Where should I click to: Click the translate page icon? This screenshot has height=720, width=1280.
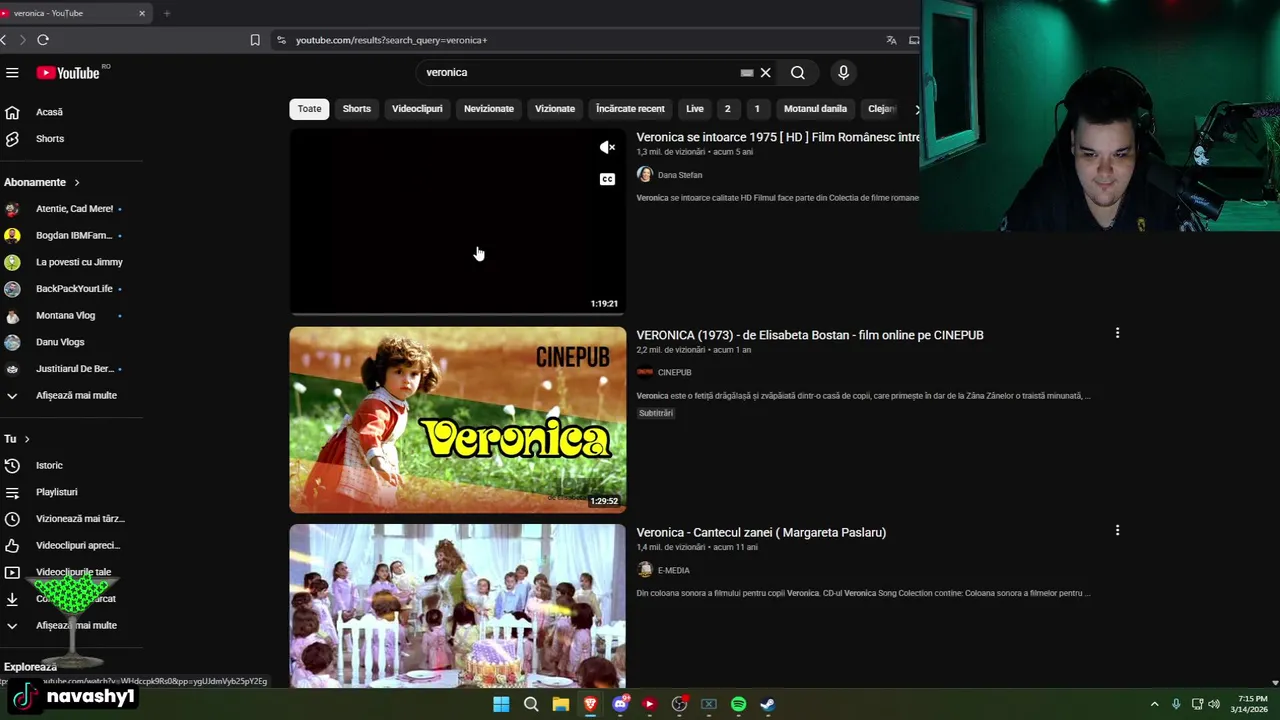click(891, 40)
